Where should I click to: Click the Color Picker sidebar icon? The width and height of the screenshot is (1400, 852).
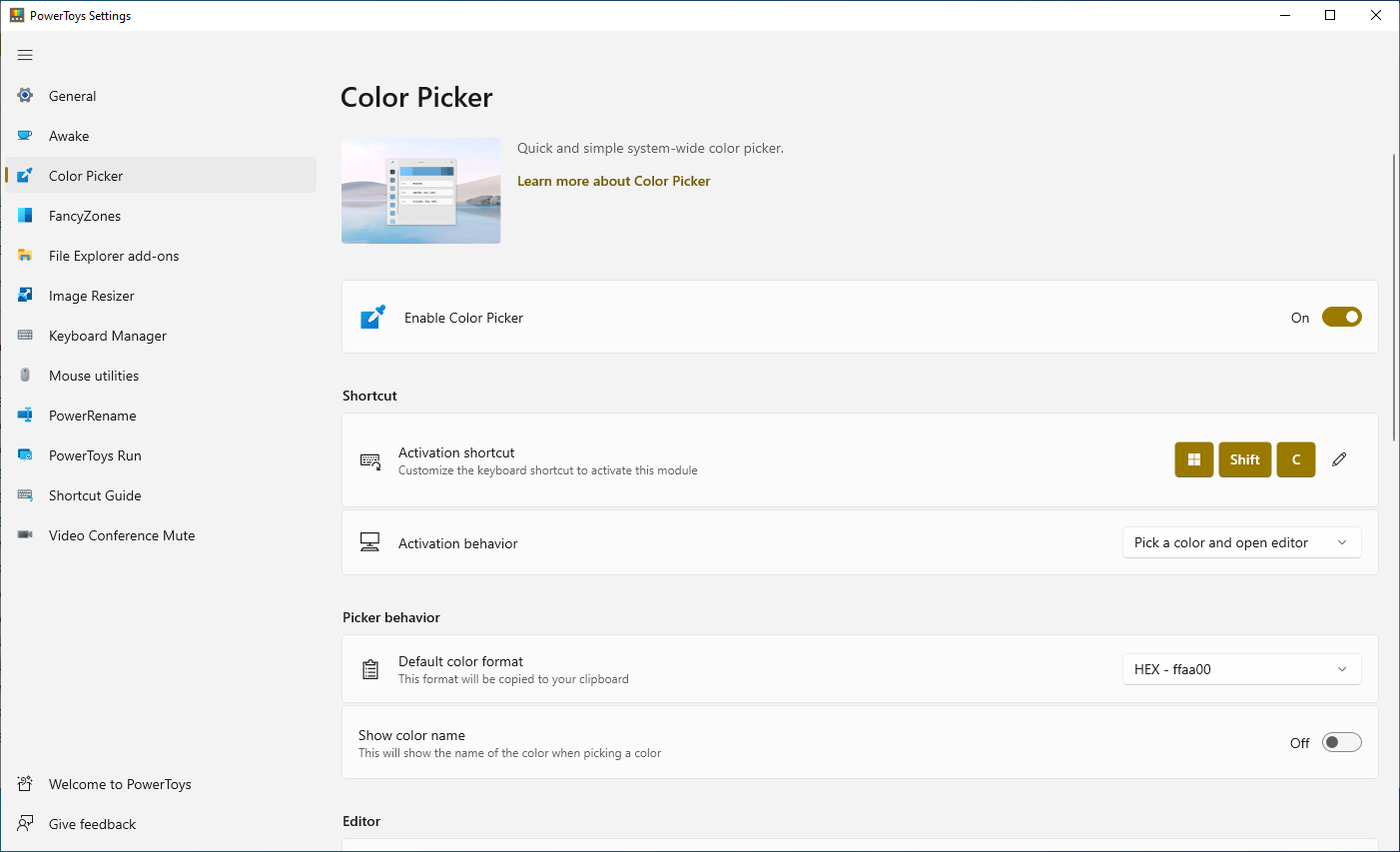(x=25, y=176)
